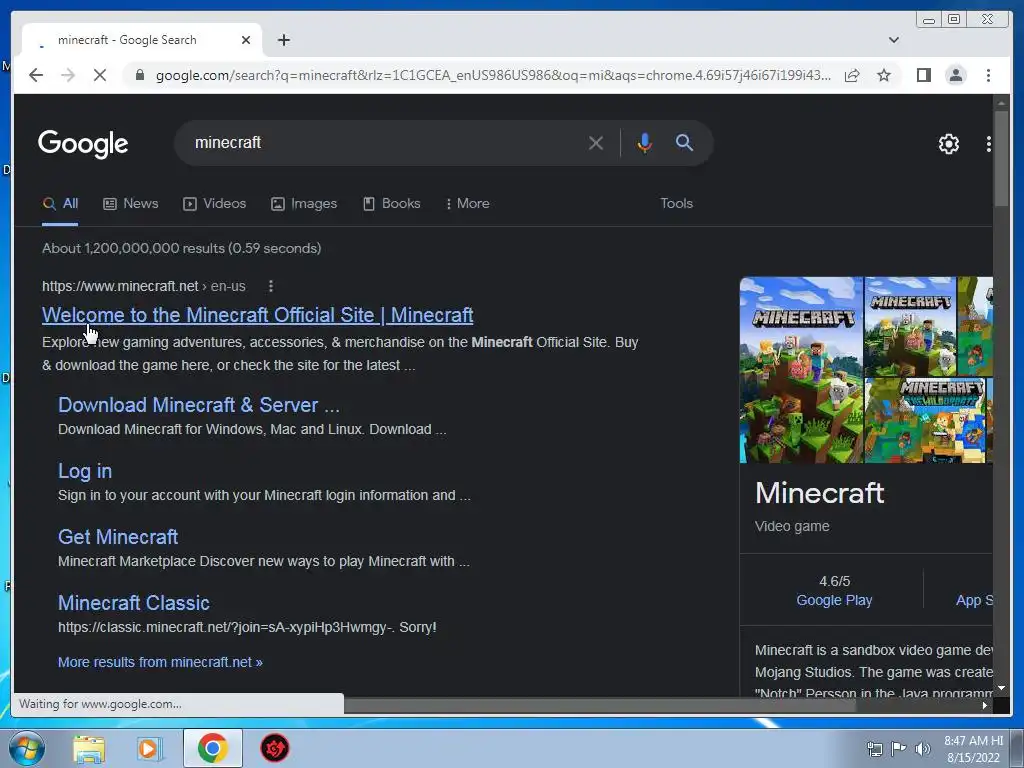
Task: Open Windows Explorer from taskbar
Action: pos(89,748)
